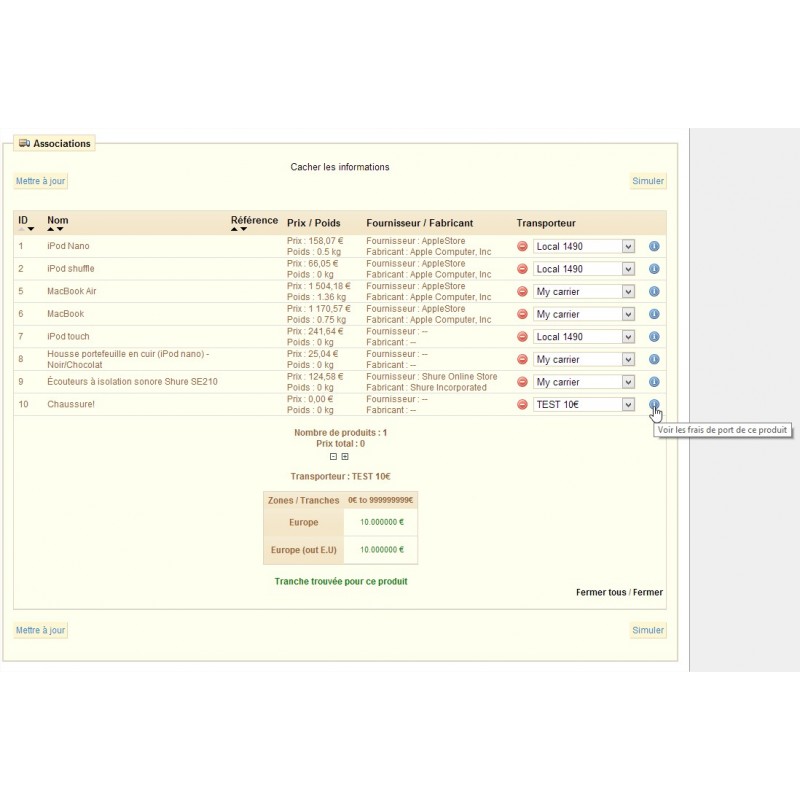Sort the Nom column ascending

click(51, 230)
